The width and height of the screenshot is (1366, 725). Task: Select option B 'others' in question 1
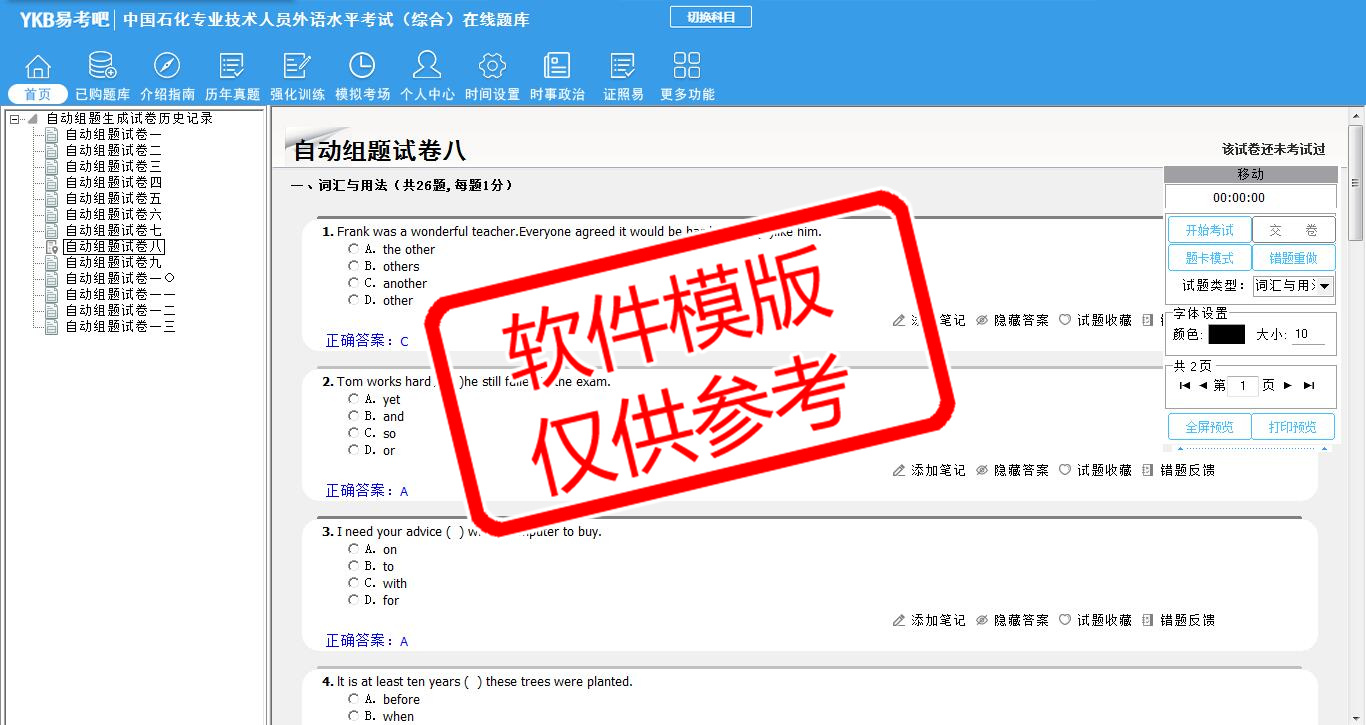point(354,266)
